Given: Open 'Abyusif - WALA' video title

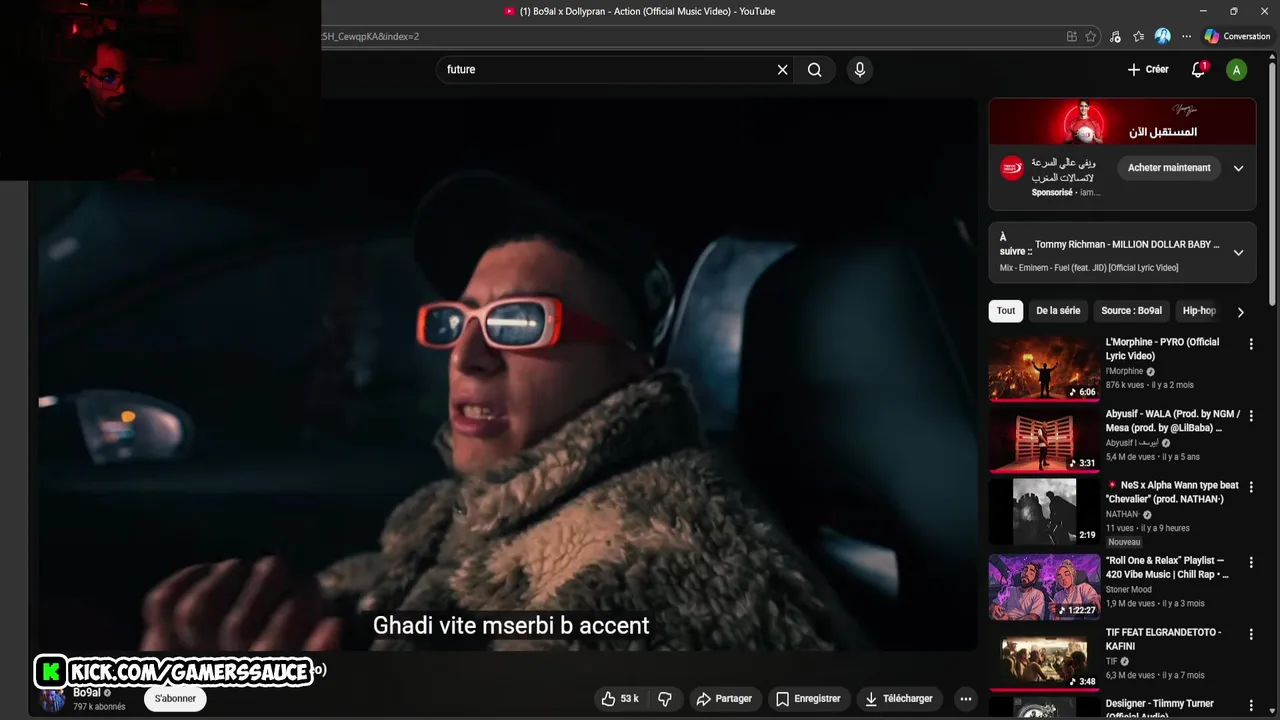Looking at the screenshot, I should point(1173,421).
